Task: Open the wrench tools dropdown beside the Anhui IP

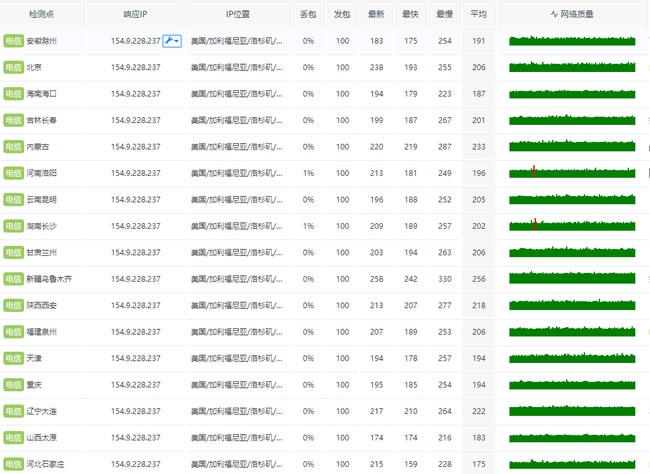Action: [170, 41]
